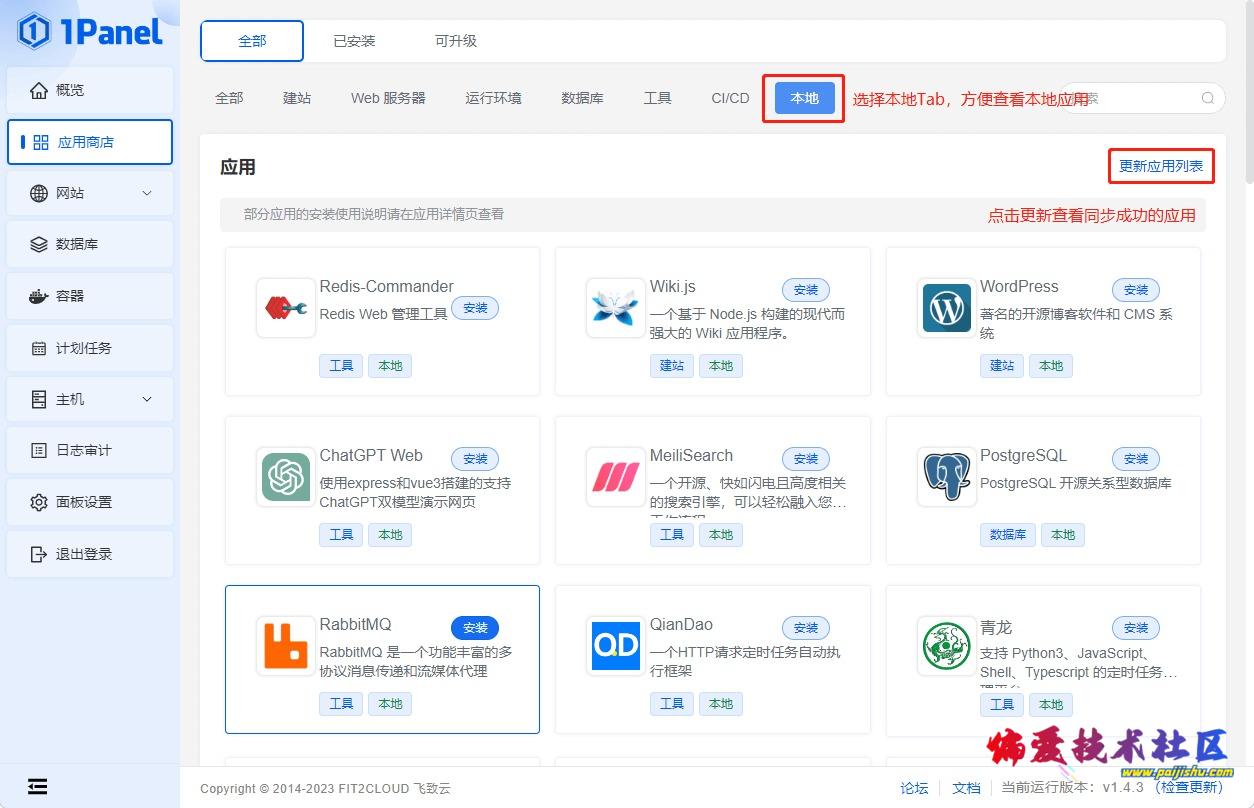The width and height of the screenshot is (1254, 808).
Task: Click the 本地 tag on MeiliSearch card
Action: [721, 535]
